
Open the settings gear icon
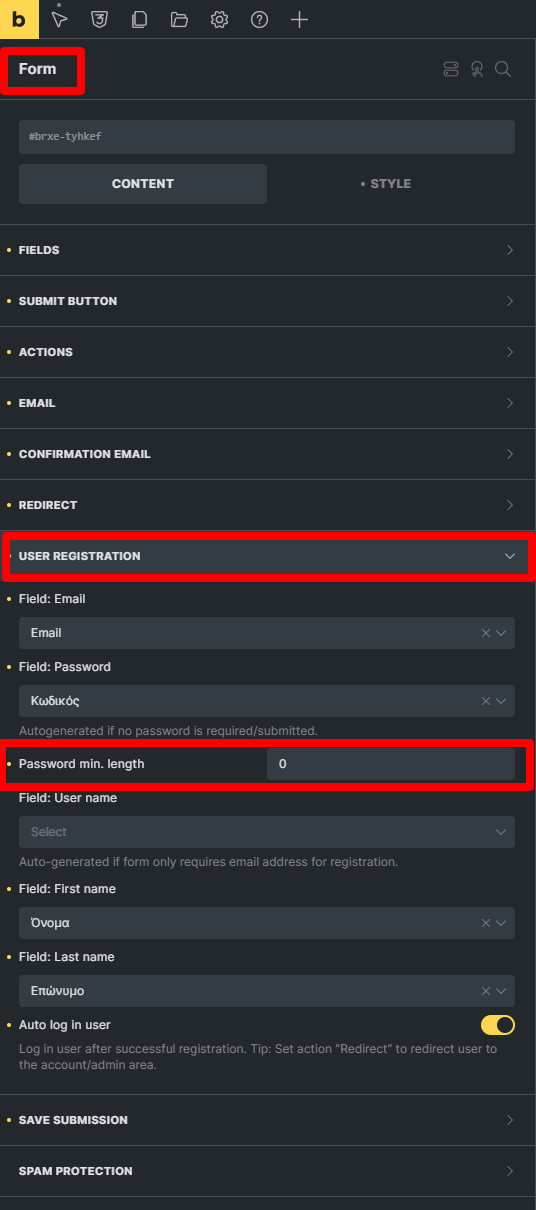[x=219, y=19]
